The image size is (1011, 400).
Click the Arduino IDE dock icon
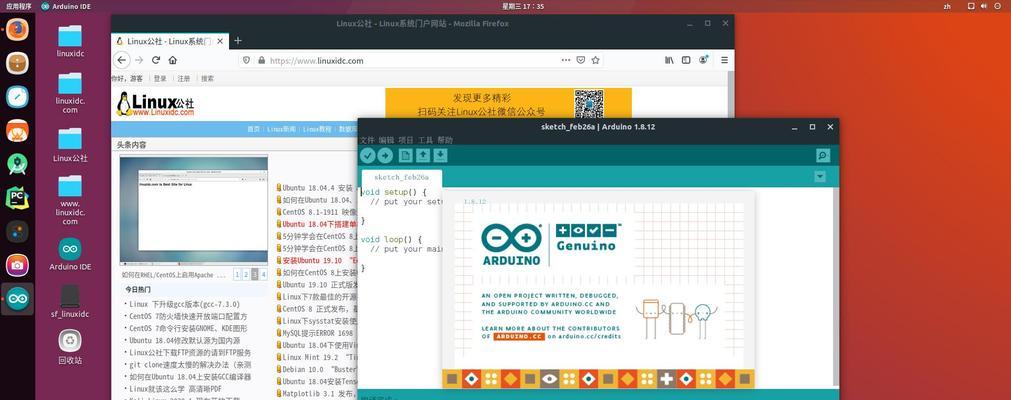(x=17, y=299)
